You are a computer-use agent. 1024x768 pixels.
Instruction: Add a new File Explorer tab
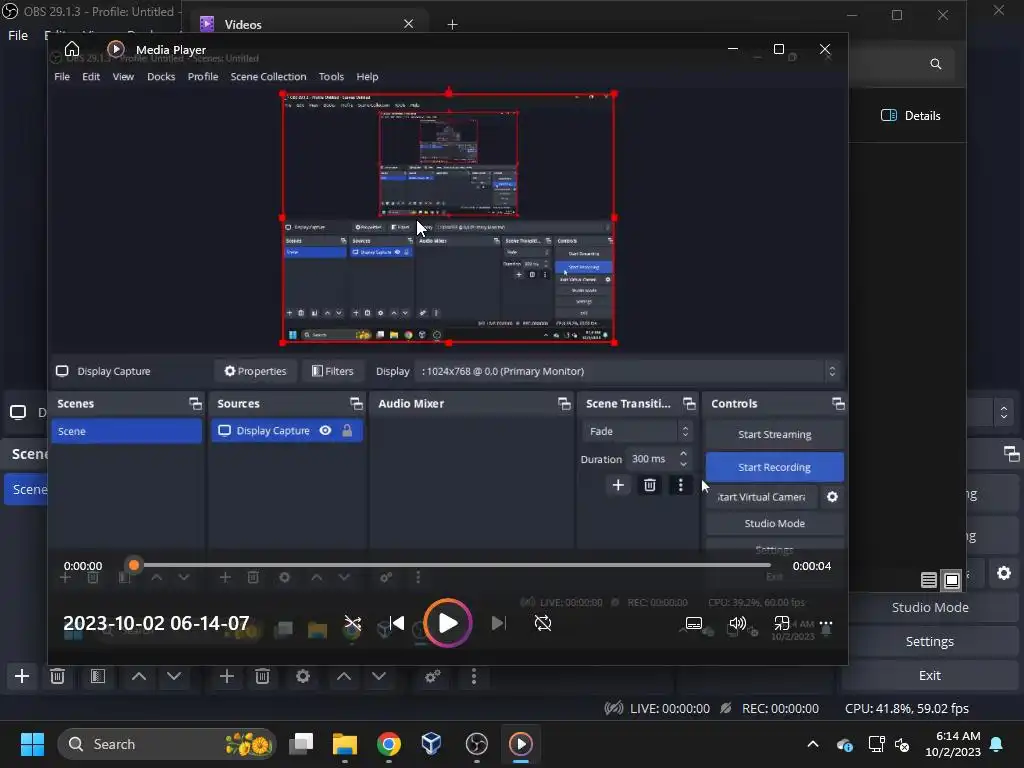point(453,25)
